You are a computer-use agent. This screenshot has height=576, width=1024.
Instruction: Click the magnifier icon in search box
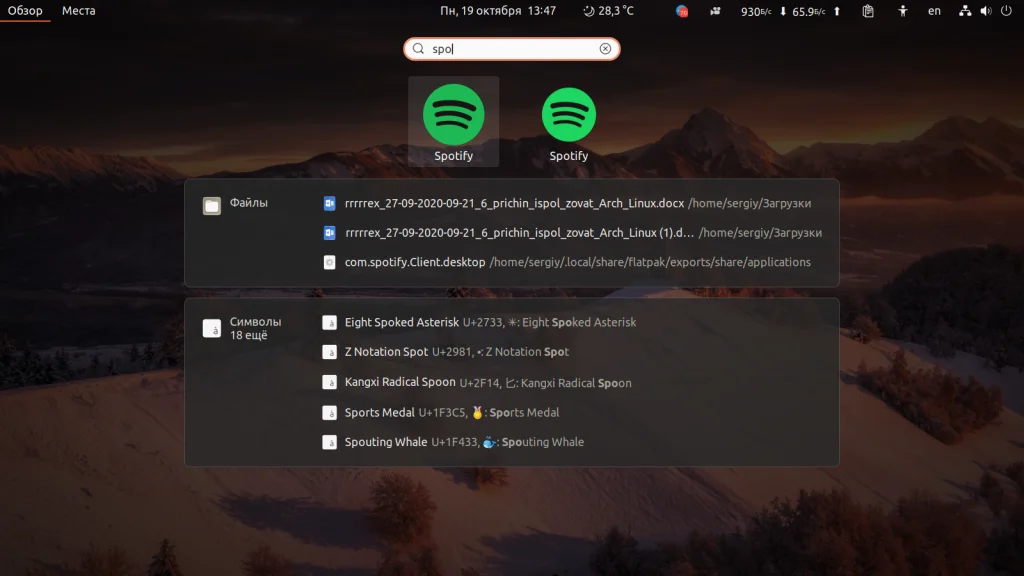(x=419, y=49)
